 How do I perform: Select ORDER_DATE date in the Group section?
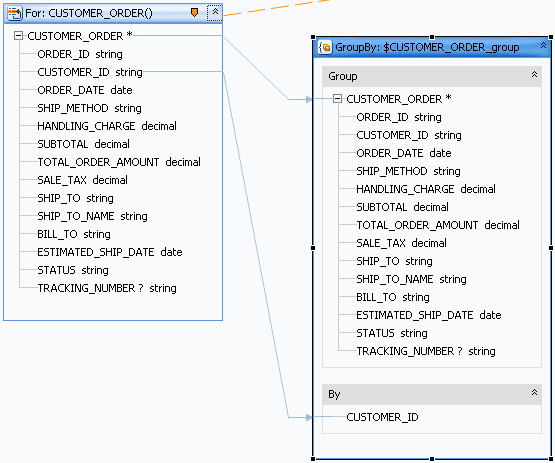[x=404, y=153]
